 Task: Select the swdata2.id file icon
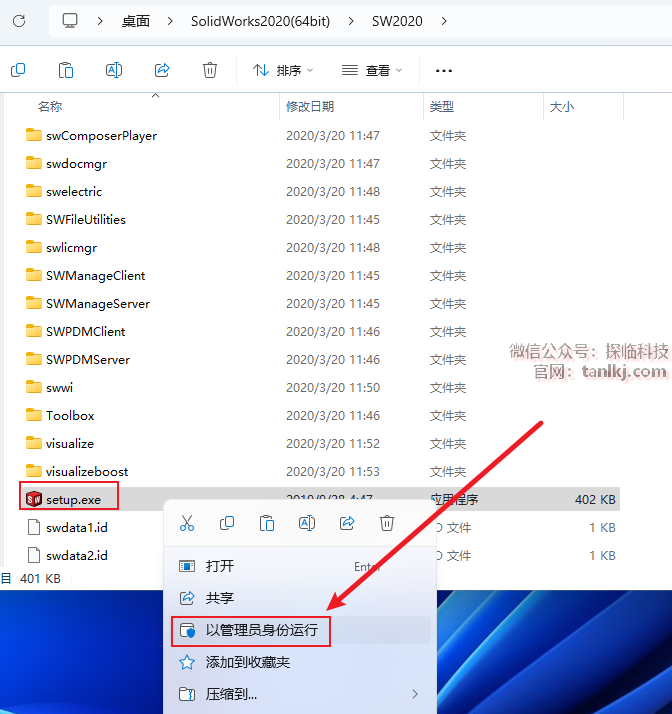[34, 555]
